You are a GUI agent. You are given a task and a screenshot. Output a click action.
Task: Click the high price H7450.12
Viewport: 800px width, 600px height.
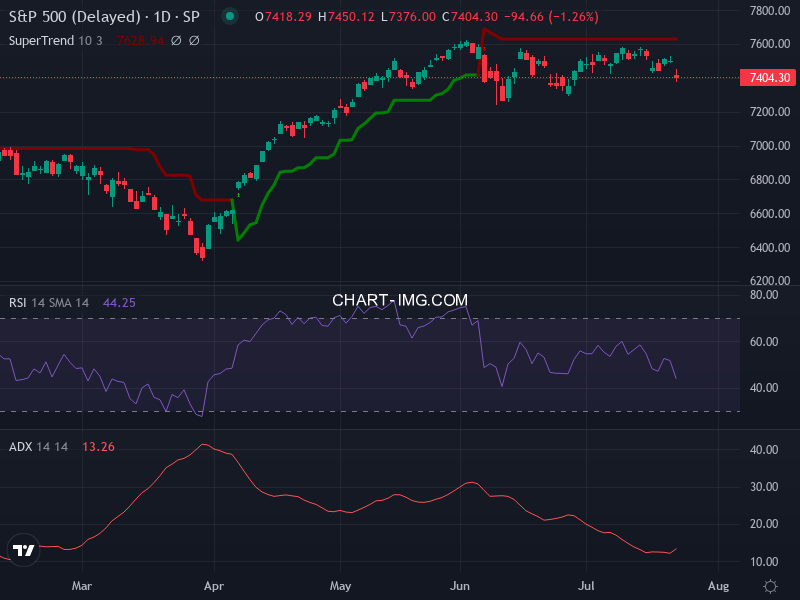(346, 17)
